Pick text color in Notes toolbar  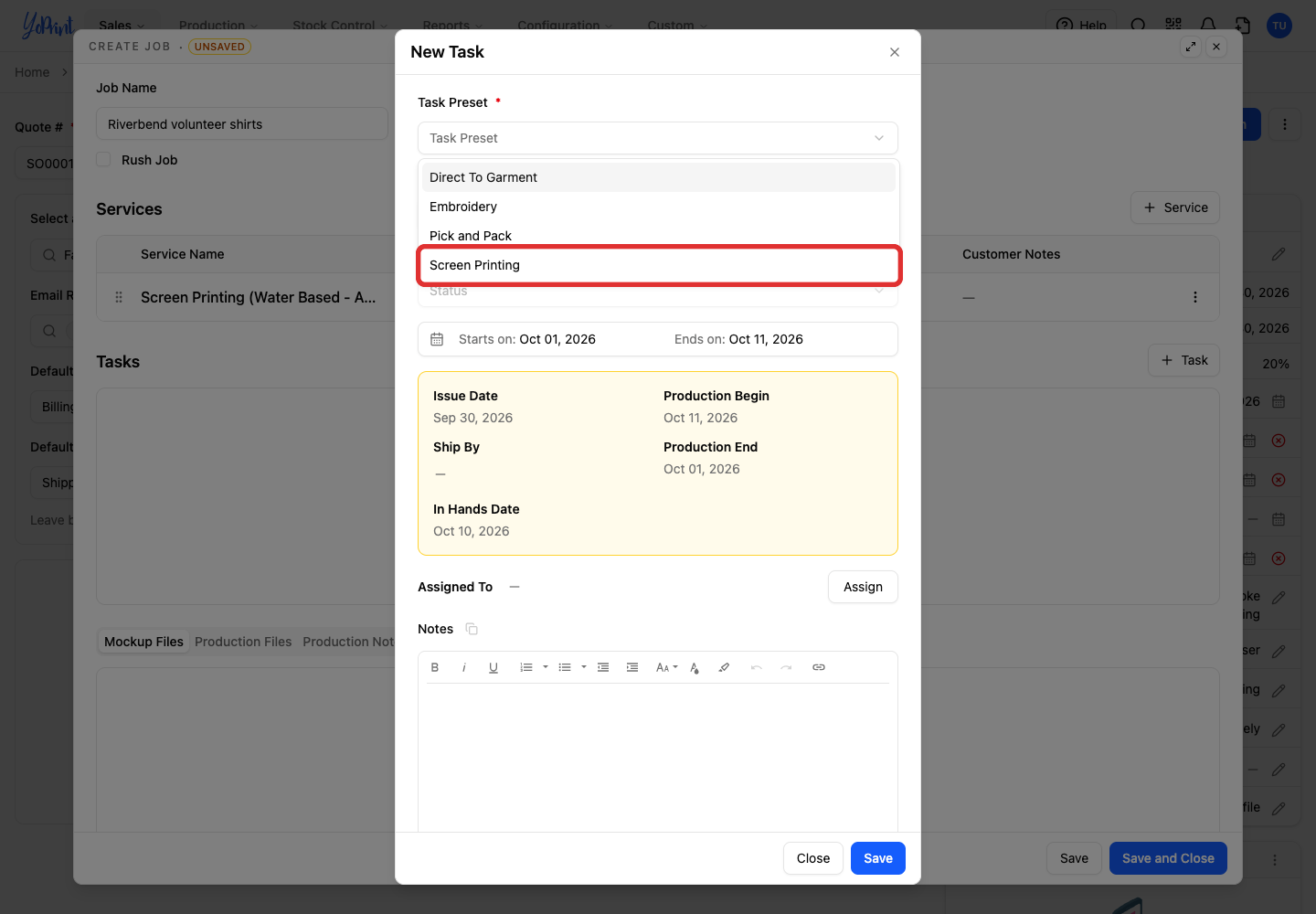(695, 667)
